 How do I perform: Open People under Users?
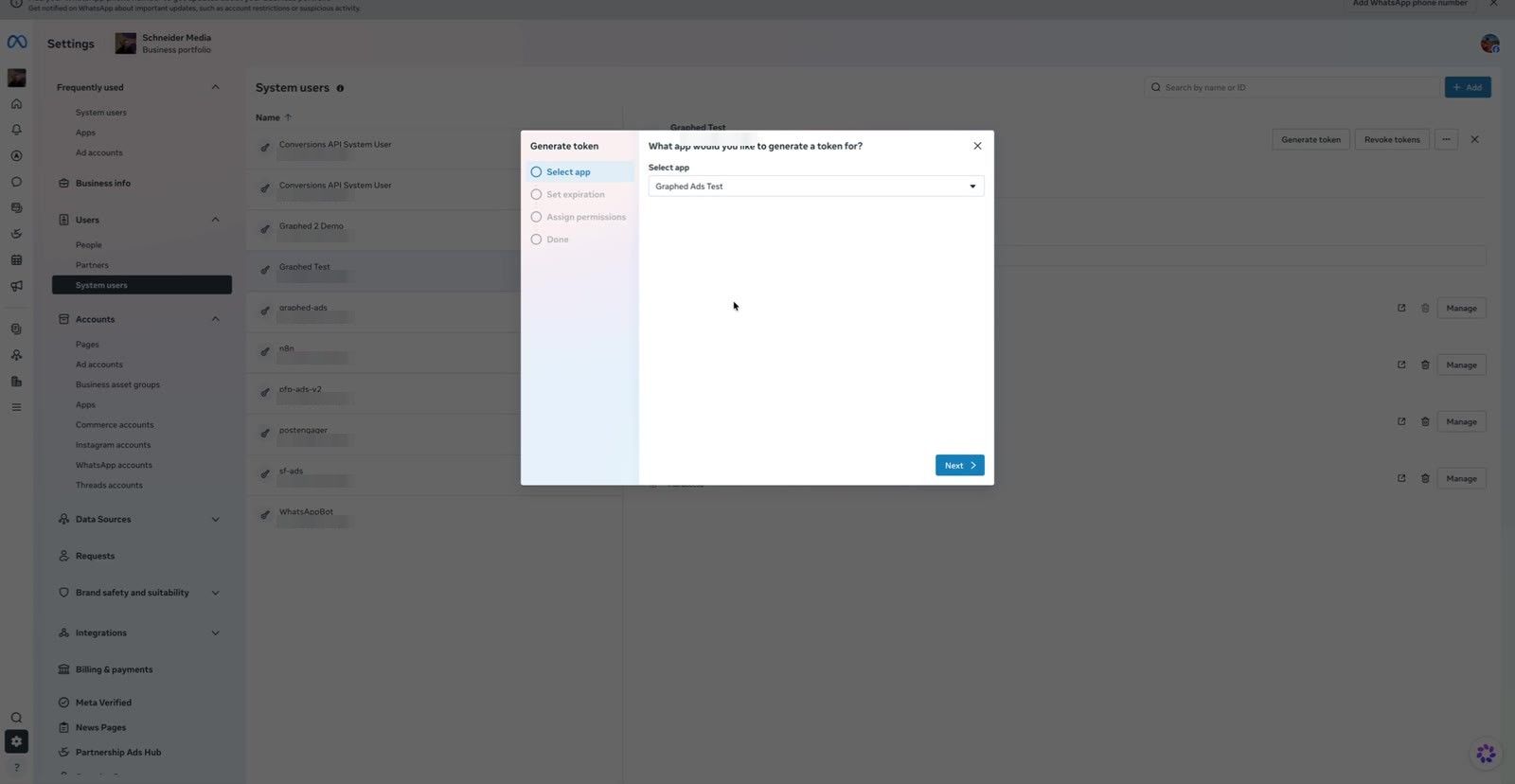[x=89, y=245]
